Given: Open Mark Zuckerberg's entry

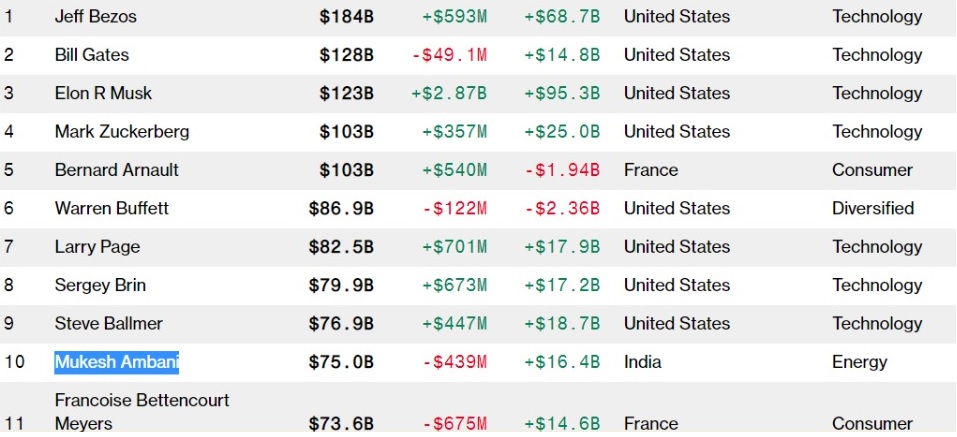Looking at the screenshot, I should pyautogui.click(x=122, y=132).
